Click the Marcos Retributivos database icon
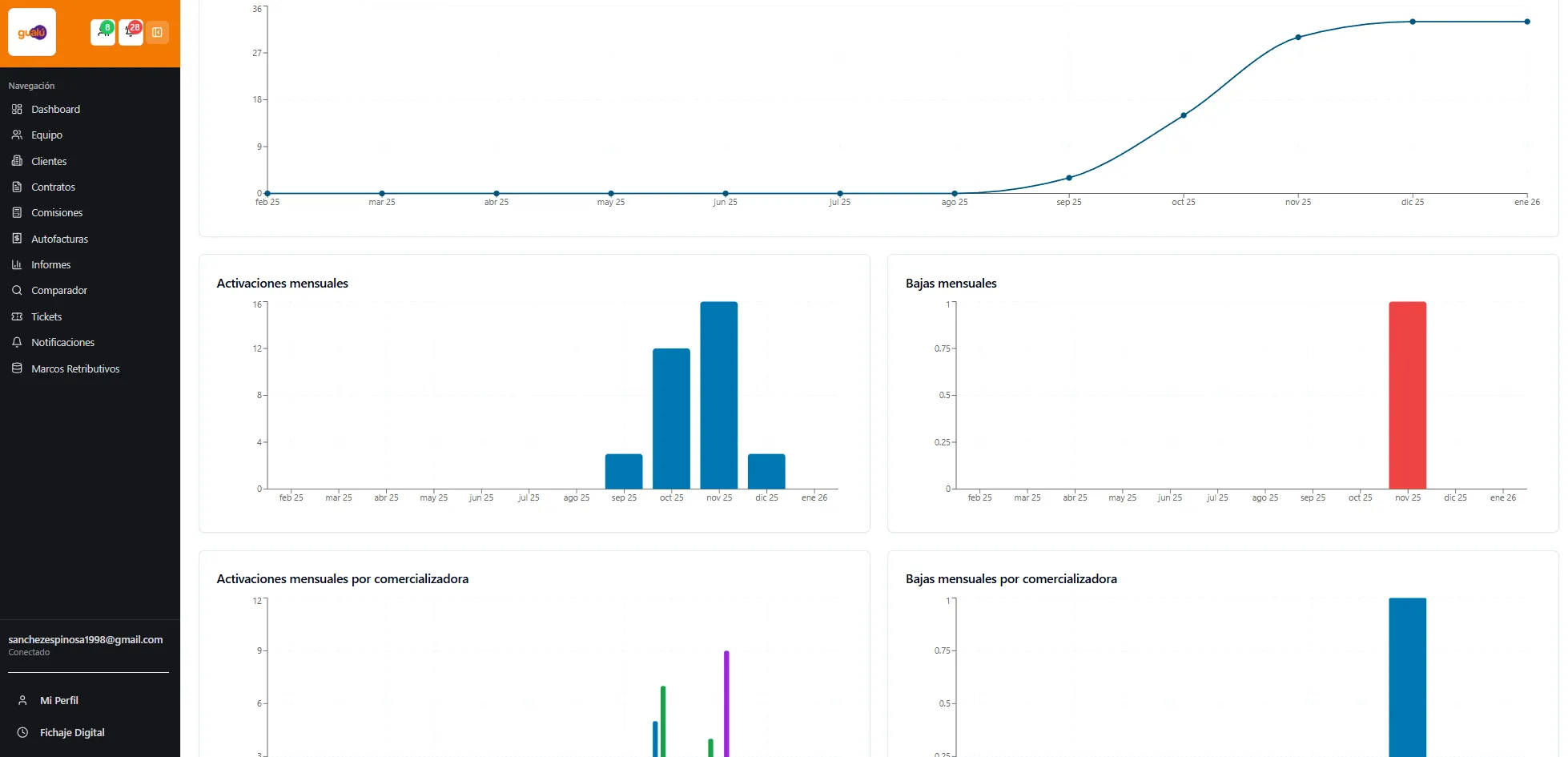 [17, 368]
